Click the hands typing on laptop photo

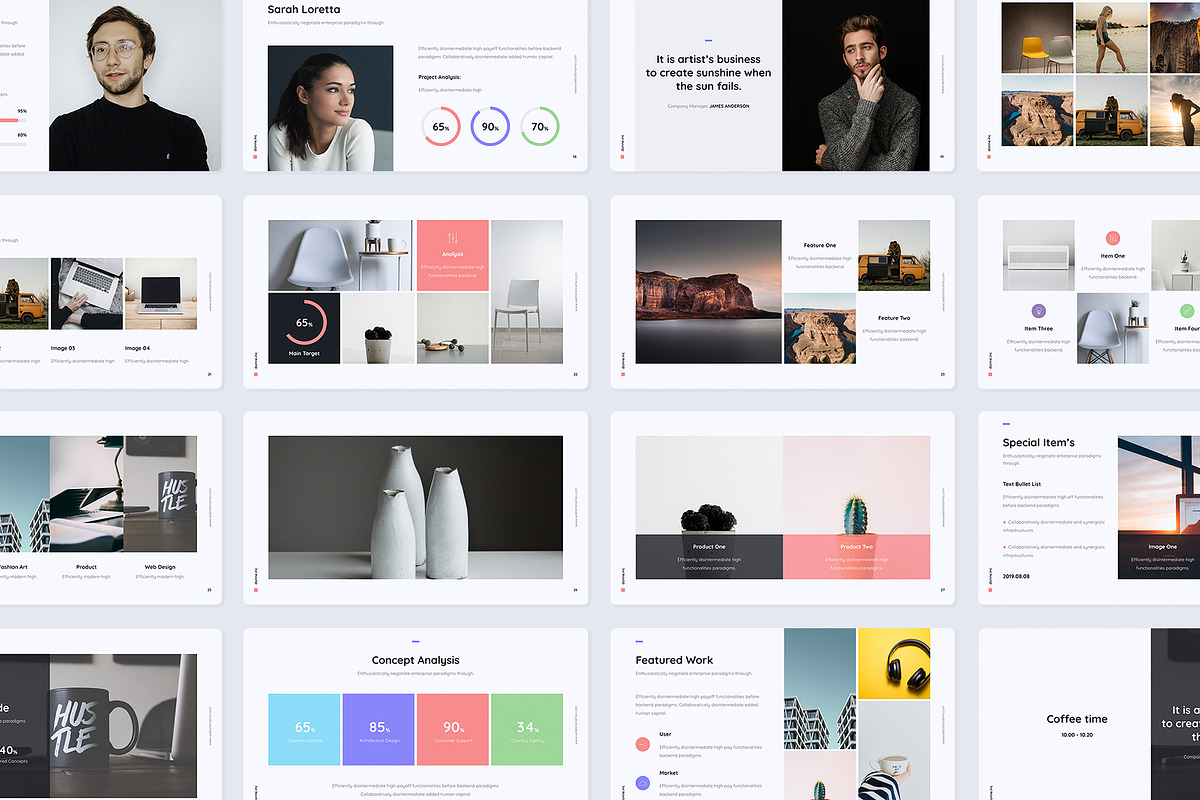pos(86,294)
